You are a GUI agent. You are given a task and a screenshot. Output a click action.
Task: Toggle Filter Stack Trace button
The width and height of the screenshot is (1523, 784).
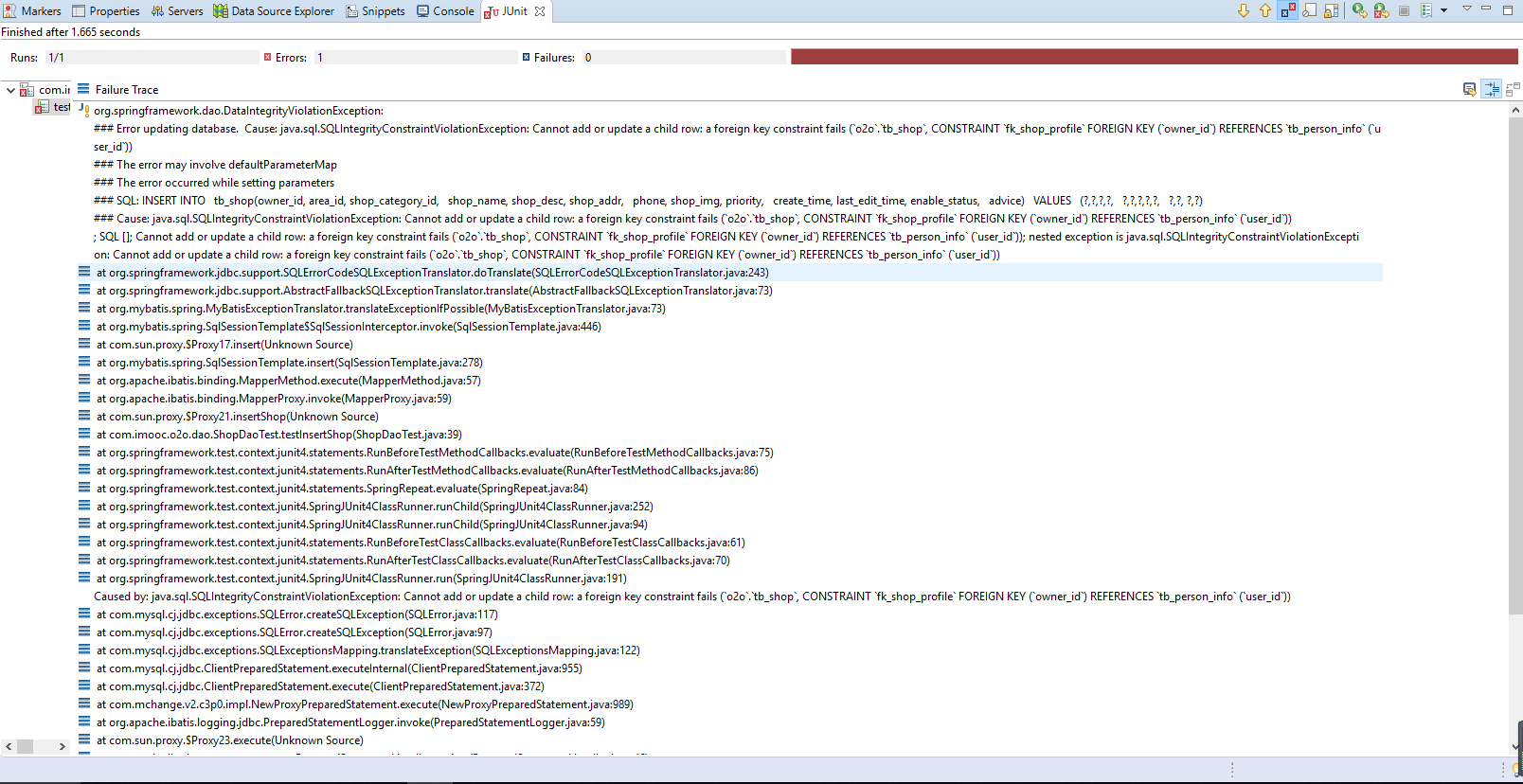pos(1491,89)
